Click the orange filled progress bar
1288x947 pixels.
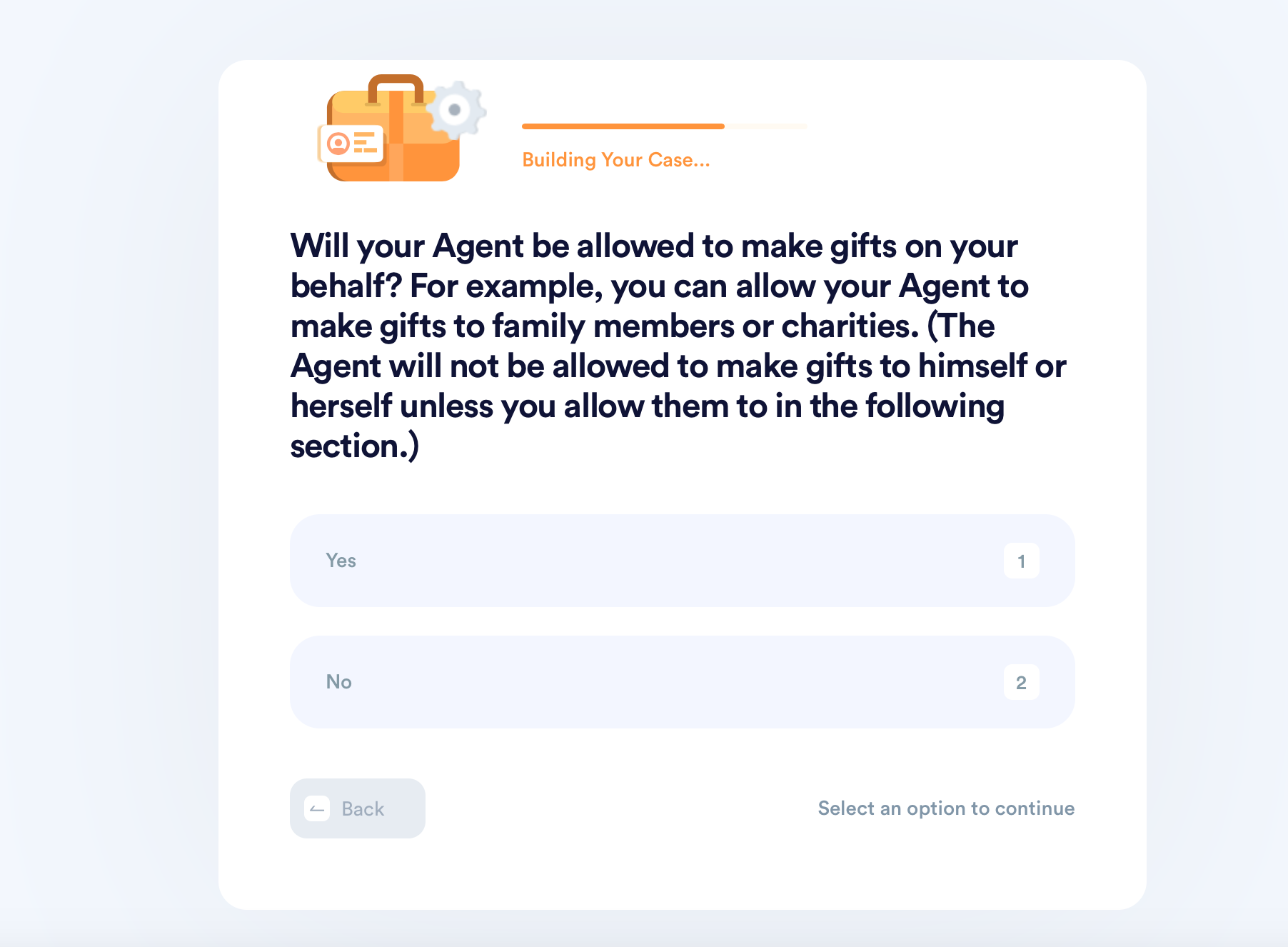pyautogui.click(x=623, y=126)
